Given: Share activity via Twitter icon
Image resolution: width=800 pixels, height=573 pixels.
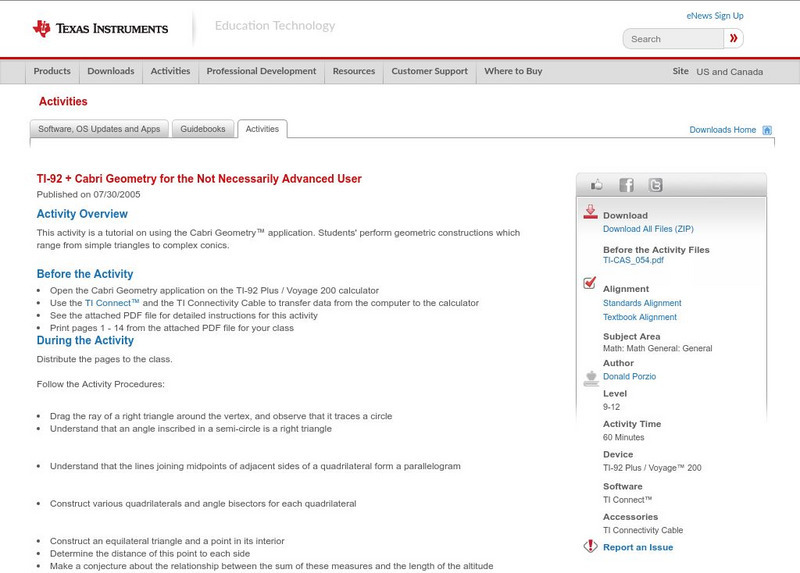Looking at the screenshot, I should 655,185.
